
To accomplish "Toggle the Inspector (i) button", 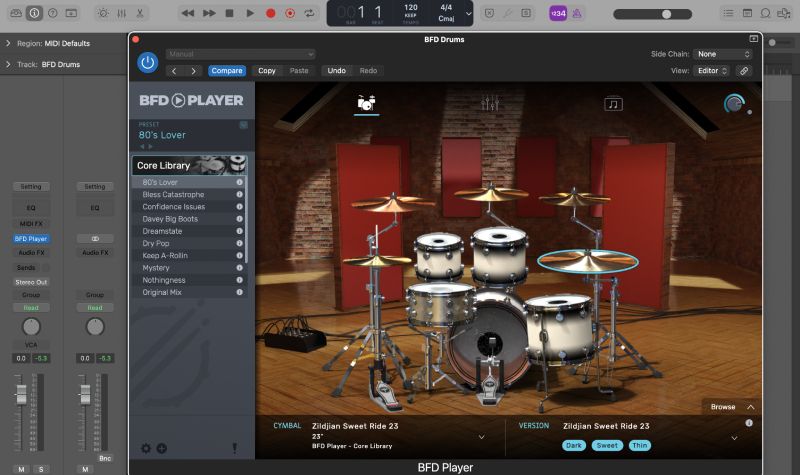I will 34,13.
